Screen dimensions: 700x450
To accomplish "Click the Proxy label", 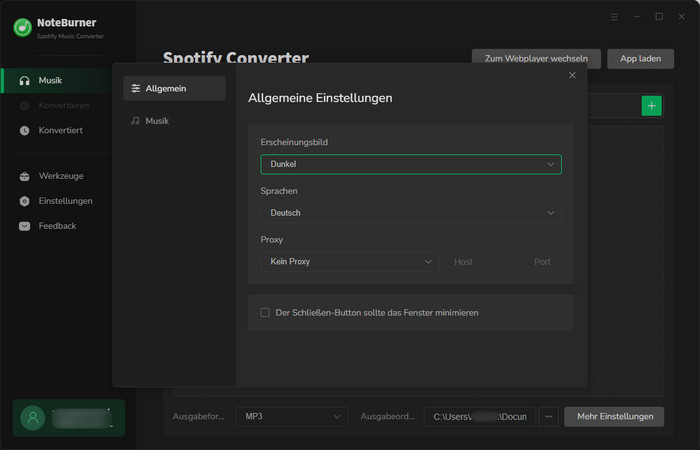I will 271,240.
